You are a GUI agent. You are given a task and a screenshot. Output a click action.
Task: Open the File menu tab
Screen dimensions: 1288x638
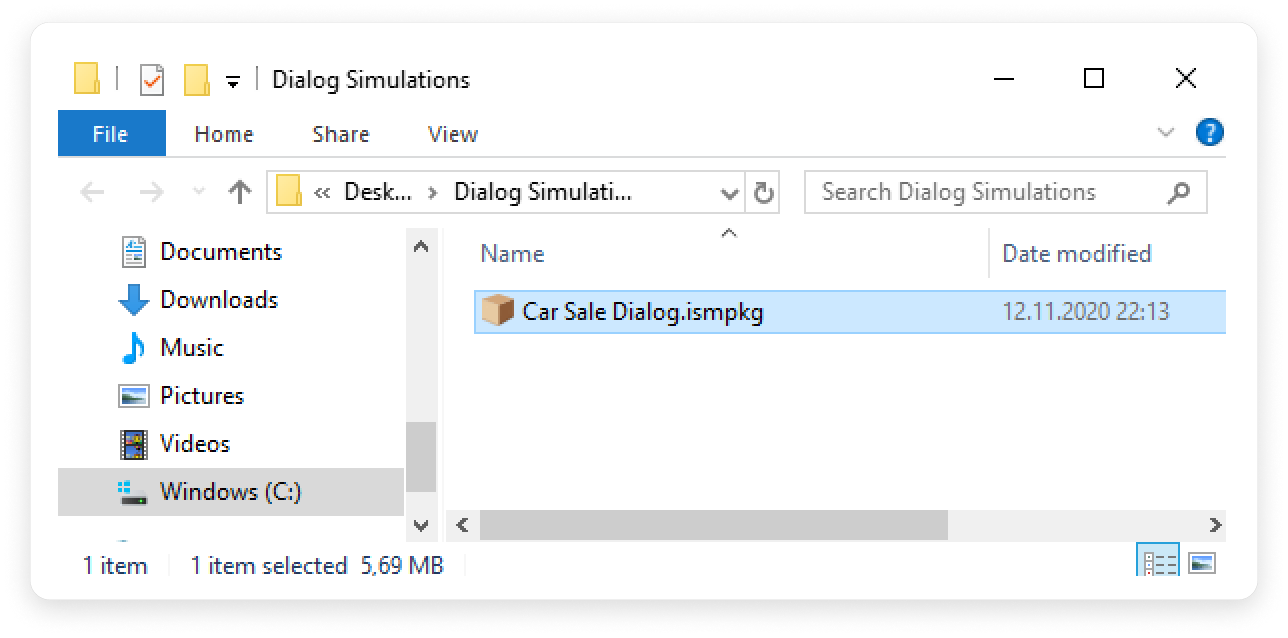pyautogui.click(x=111, y=134)
